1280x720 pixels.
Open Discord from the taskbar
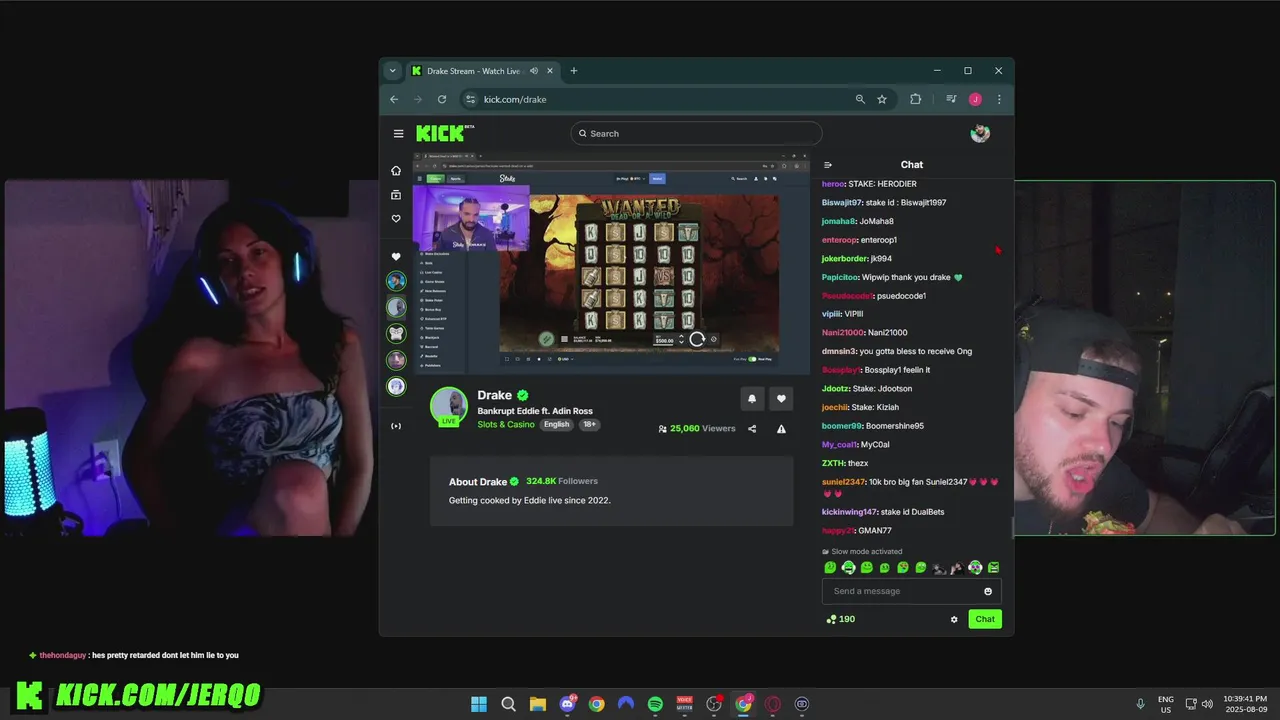[x=567, y=704]
